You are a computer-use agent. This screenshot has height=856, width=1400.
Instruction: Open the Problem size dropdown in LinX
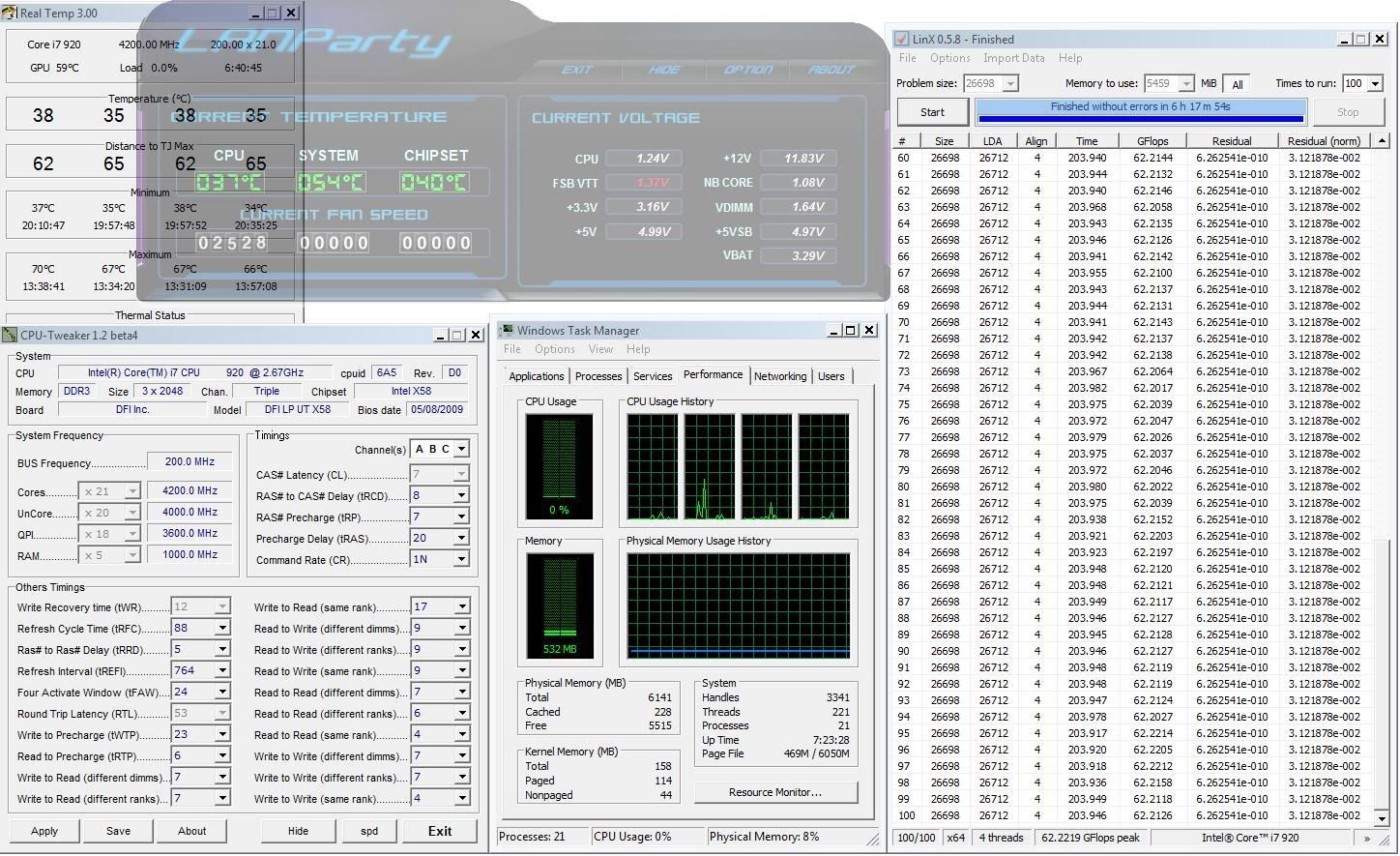pyautogui.click(x=1010, y=84)
